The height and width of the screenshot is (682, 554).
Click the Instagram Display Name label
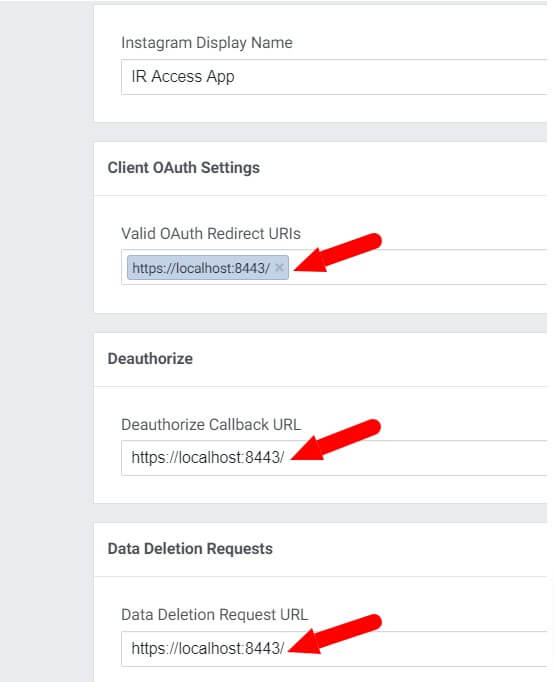coord(207,43)
